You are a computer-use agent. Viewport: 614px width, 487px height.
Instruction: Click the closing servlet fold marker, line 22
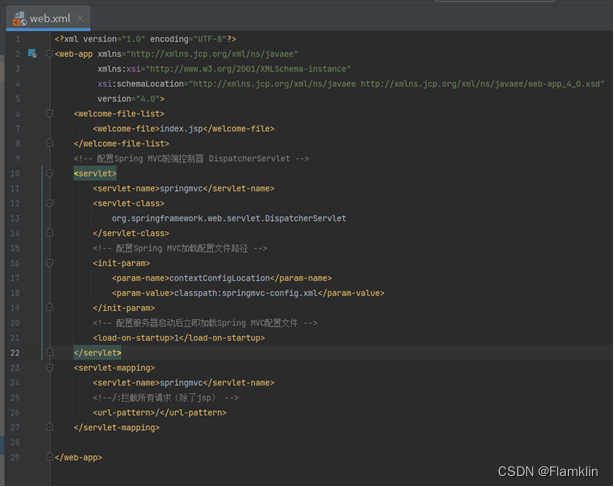[49, 353]
